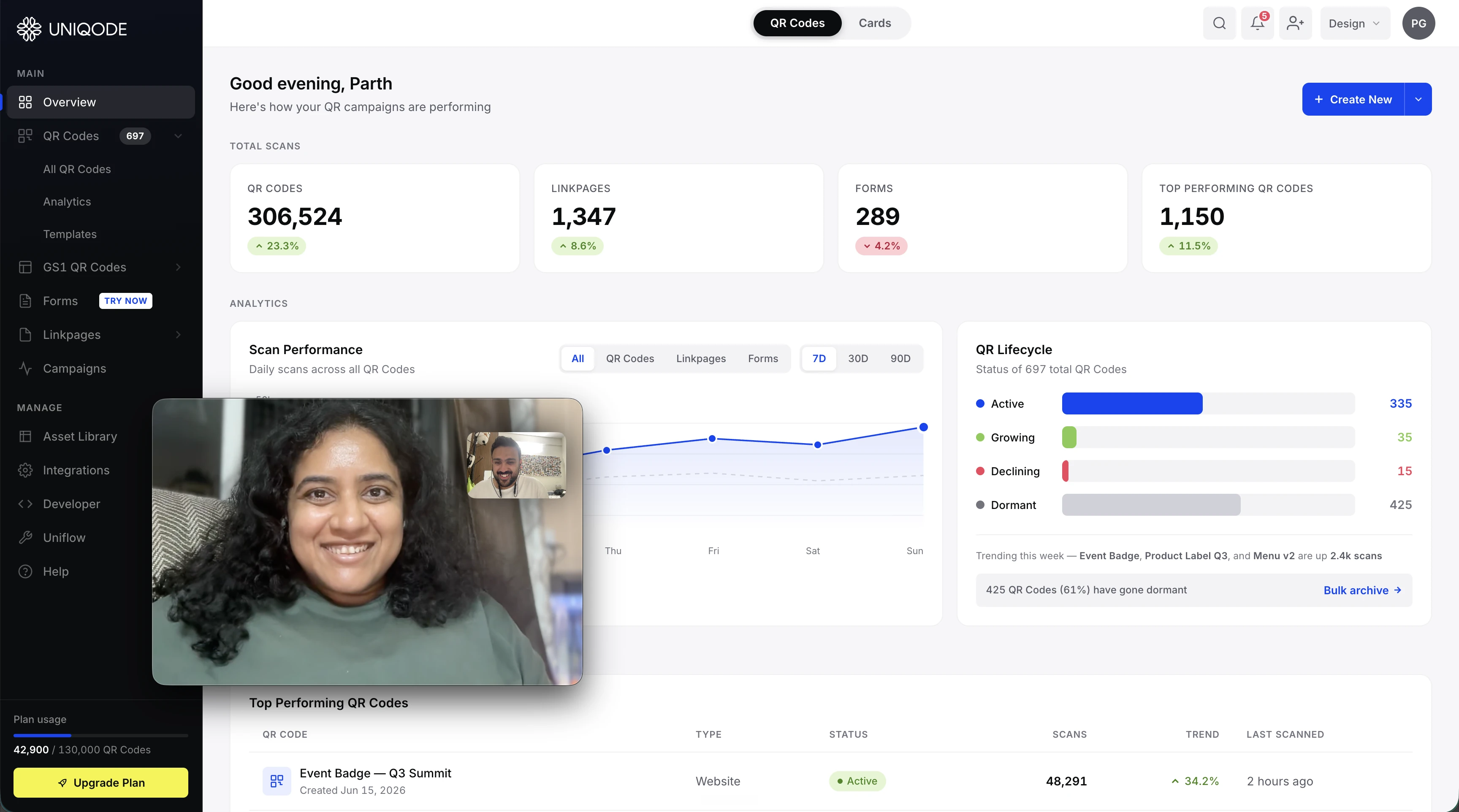Switch to QR Codes product toggle
Viewport: 1459px width, 812px height.
tap(797, 23)
